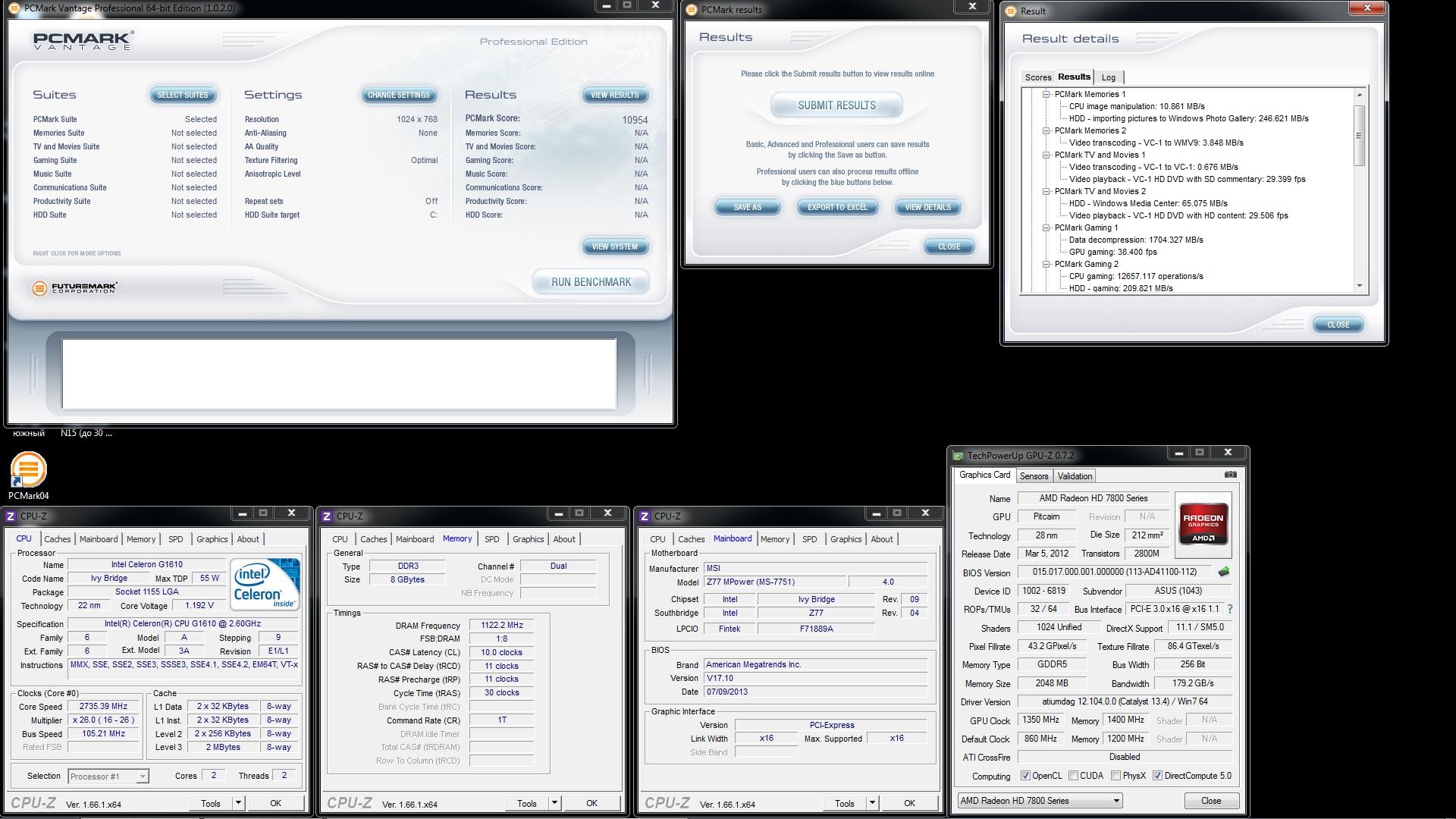Click the Result details vertical scrollbar thumb

click(x=1359, y=135)
